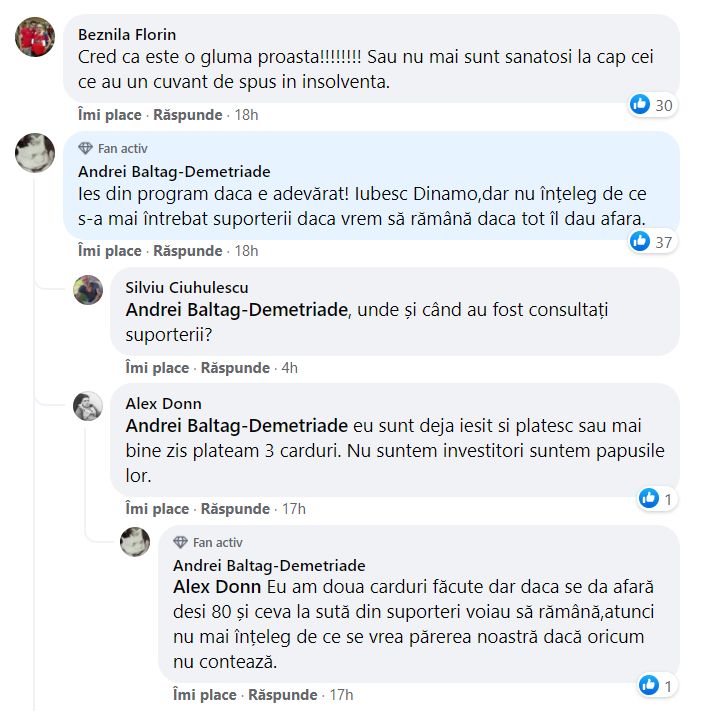The width and height of the screenshot is (715, 711).
Task: Click the 4h timestamp on Silviu's reply
Action: pos(290,368)
